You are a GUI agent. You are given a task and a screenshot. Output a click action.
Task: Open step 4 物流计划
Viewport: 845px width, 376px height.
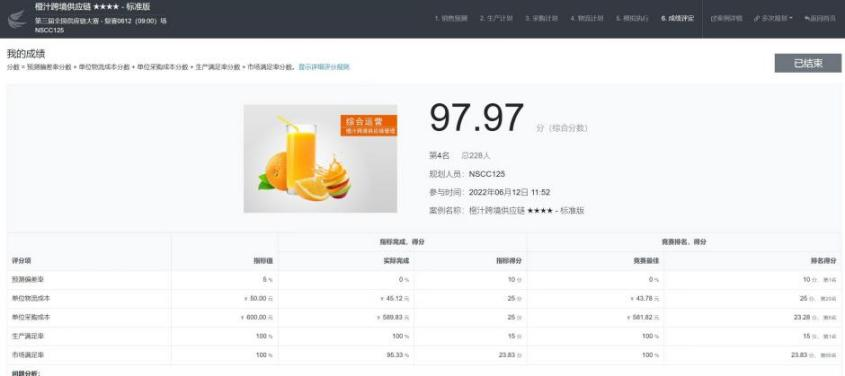(586, 18)
